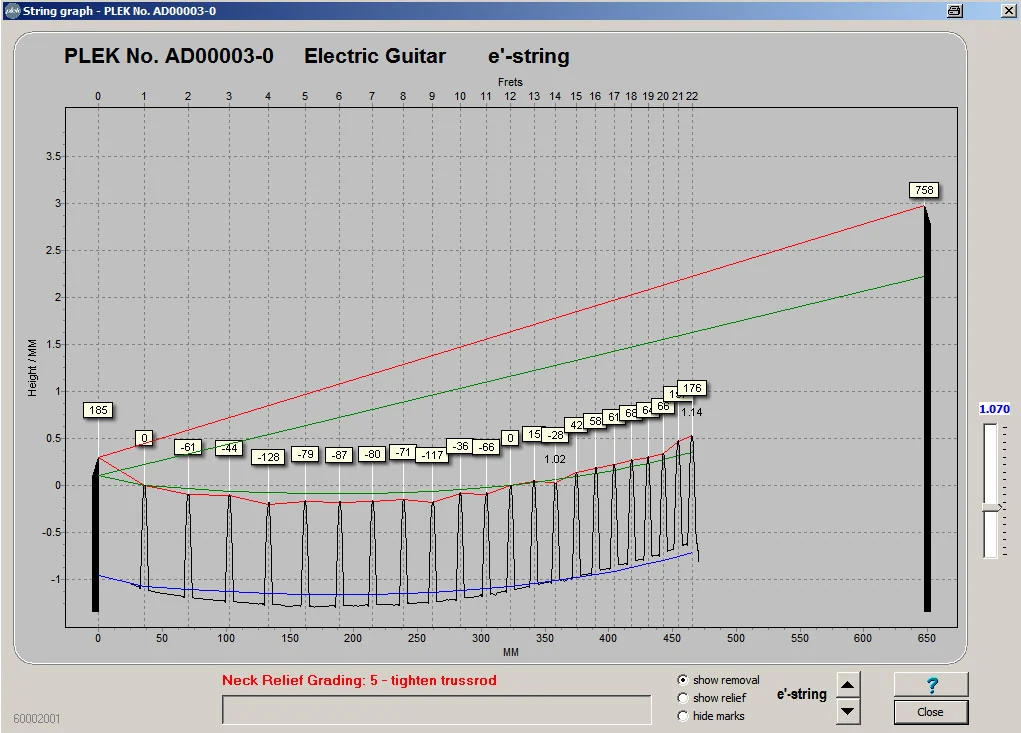1021x733 pixels.
Task: Click the 'PLEK No. AD00003-0' graph heading
Action: coord(169,56)
